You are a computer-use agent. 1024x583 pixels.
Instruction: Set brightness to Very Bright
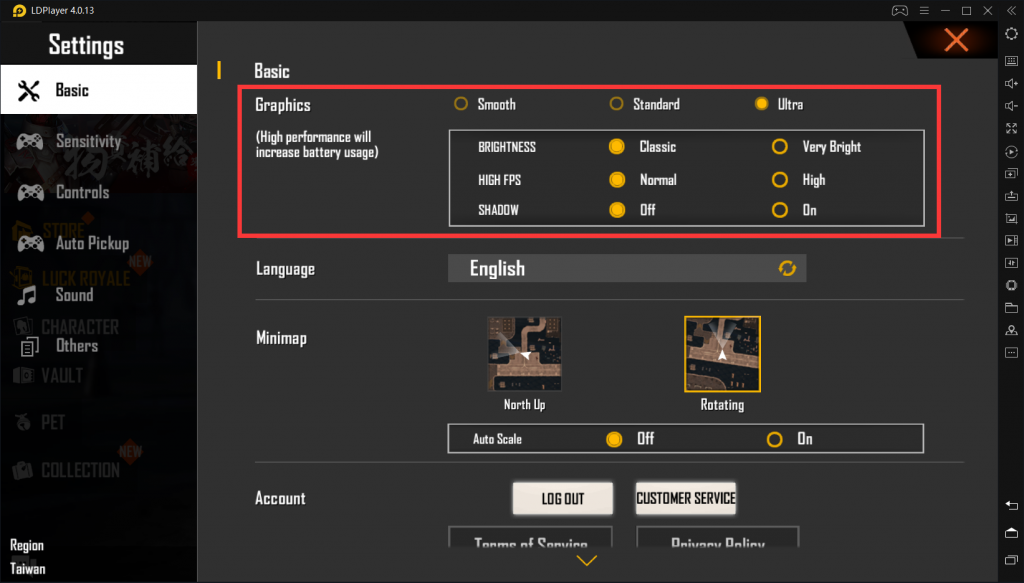coord(779,147)
